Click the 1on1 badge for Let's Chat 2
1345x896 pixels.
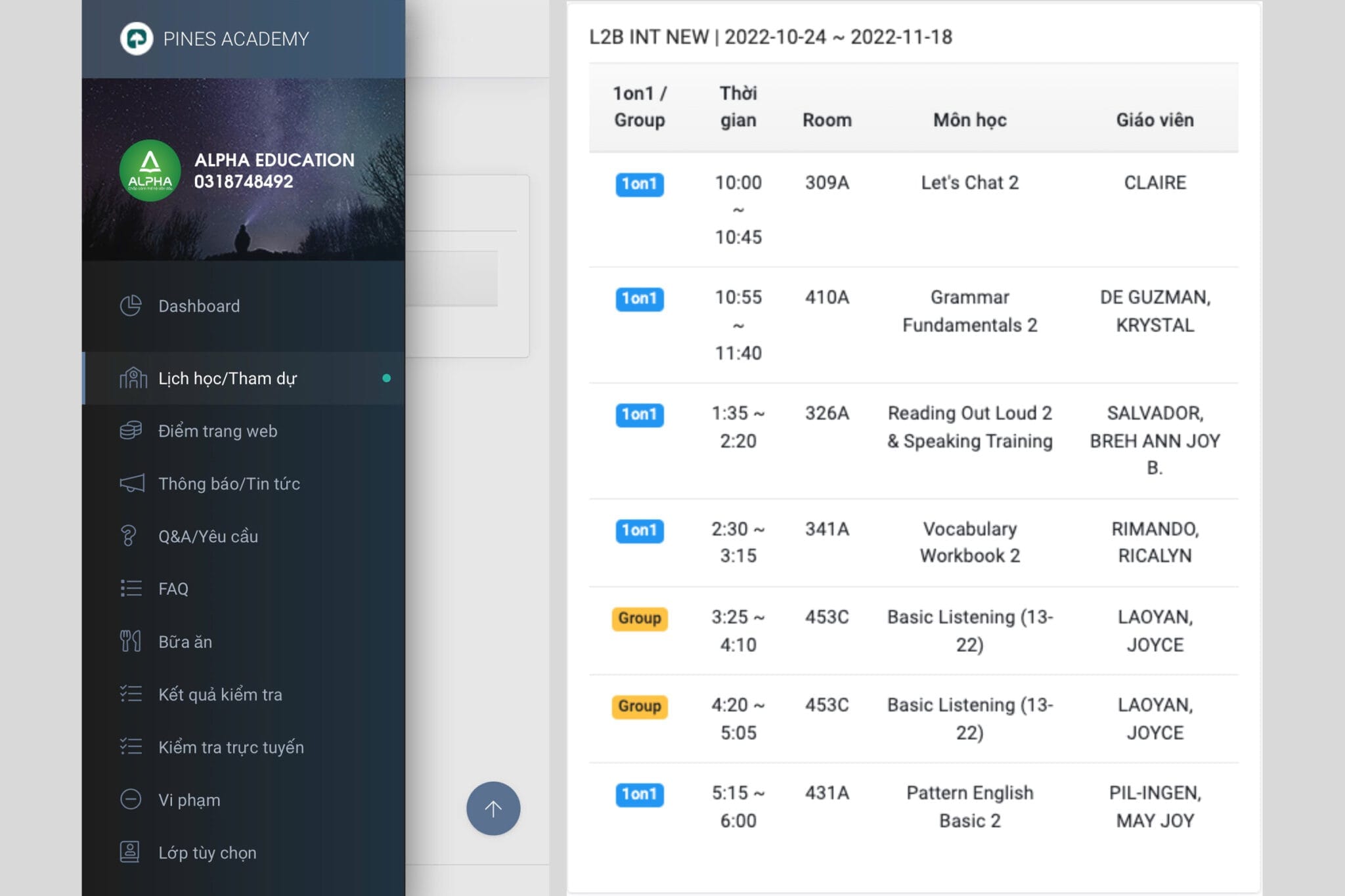pyautogui.click(x=640, y=184)
